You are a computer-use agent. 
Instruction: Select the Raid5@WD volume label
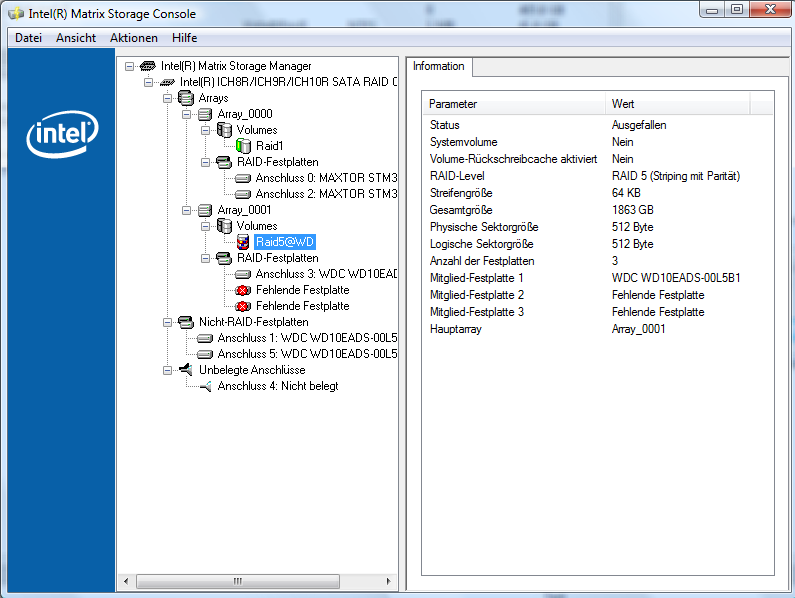point(284,242)
